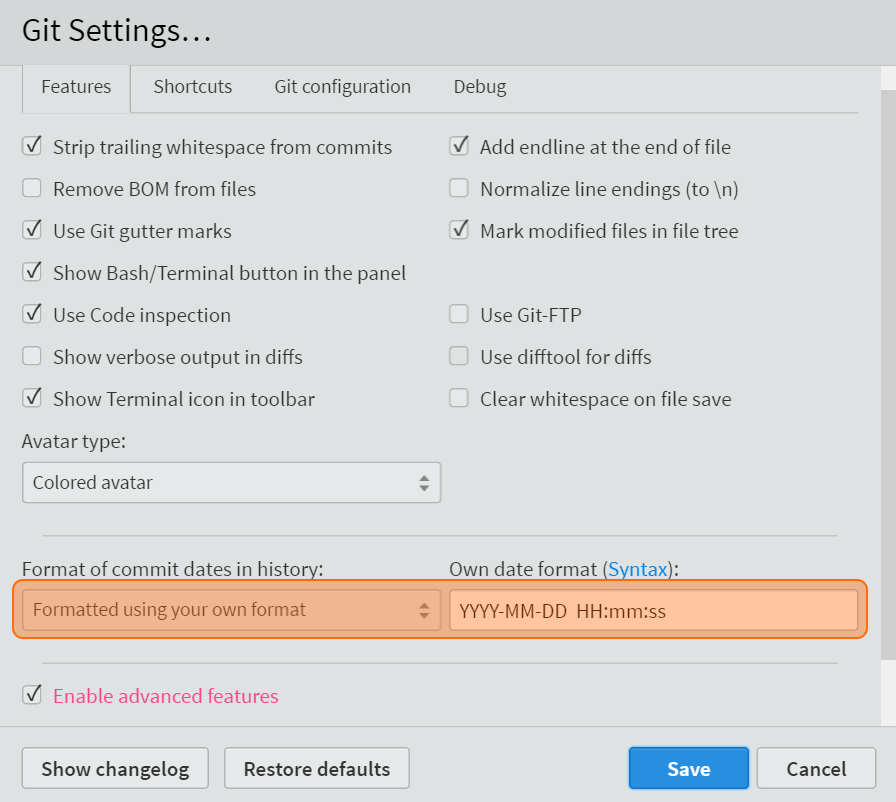Uncheck Add endline at the end of file
This screenshot has width=896, height=802.
pos(459,146)
